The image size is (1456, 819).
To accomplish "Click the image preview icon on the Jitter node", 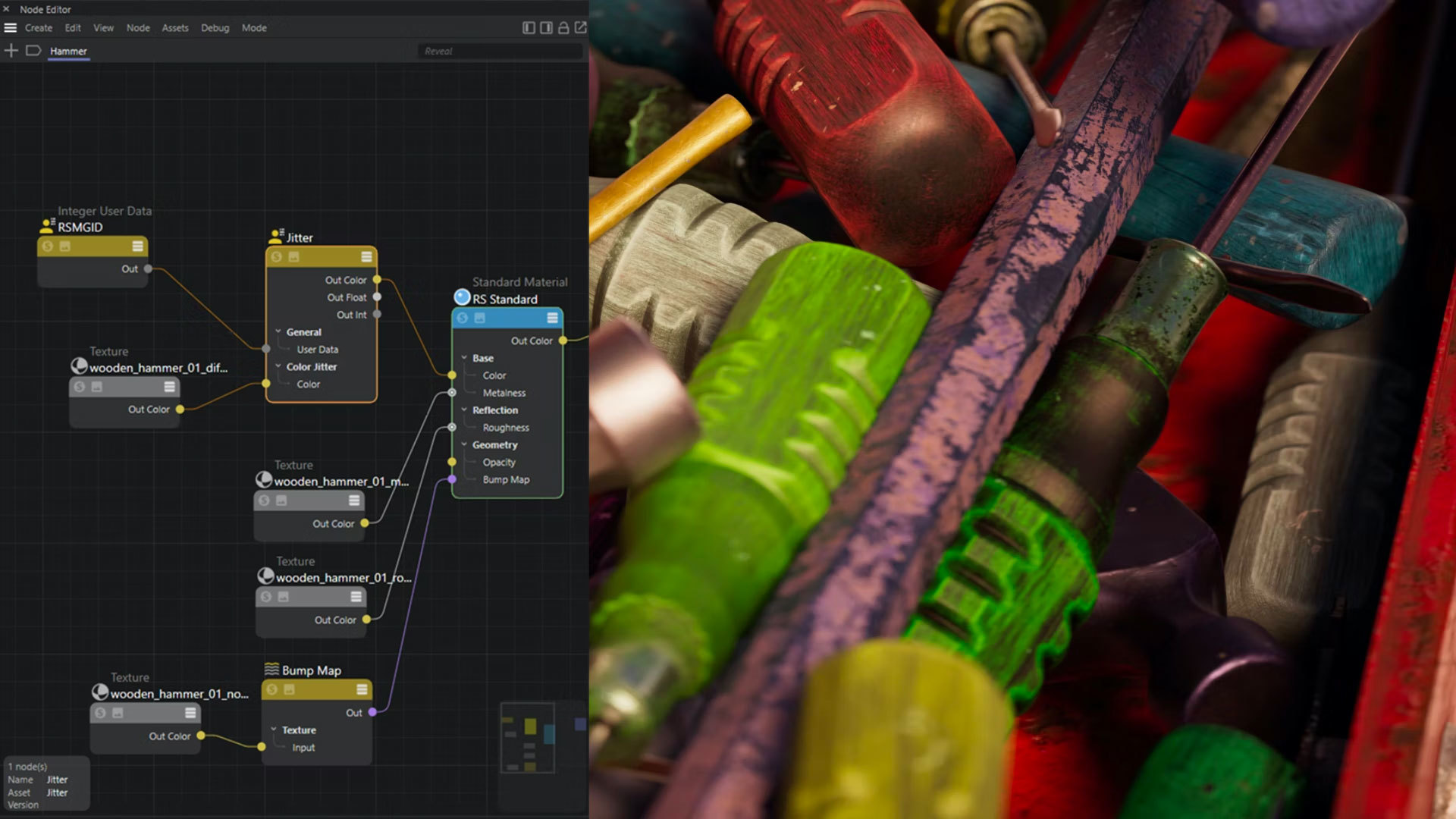I will click(293, 257).
